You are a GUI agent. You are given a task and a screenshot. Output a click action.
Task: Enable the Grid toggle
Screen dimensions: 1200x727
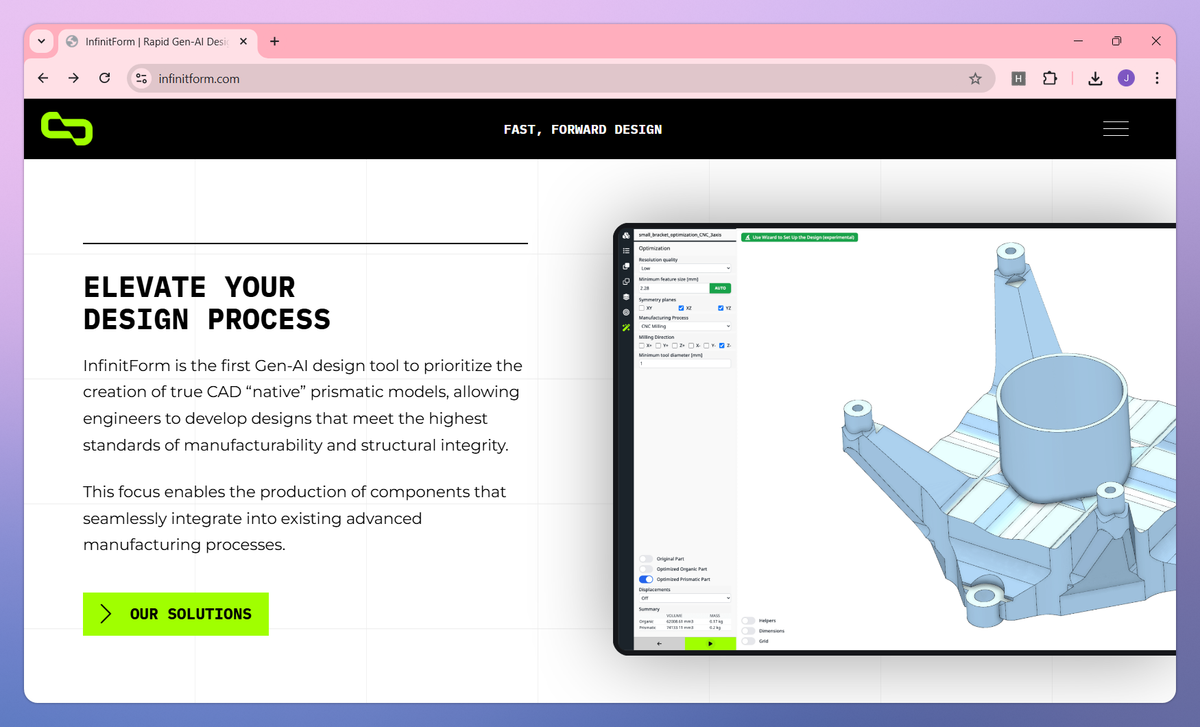[x=748, y=641]
